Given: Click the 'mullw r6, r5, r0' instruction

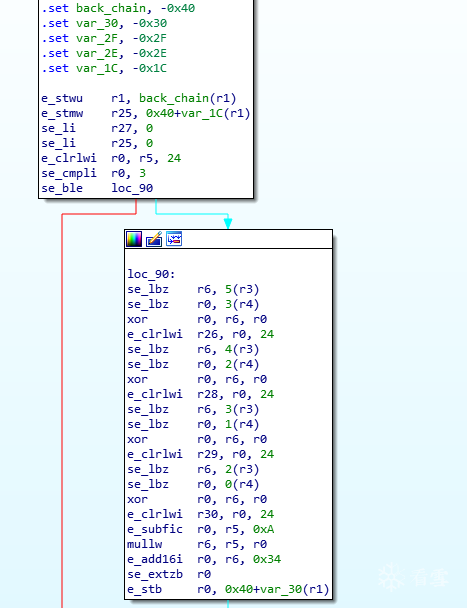Looking at the screenshot, I should (x=197, y=544).
